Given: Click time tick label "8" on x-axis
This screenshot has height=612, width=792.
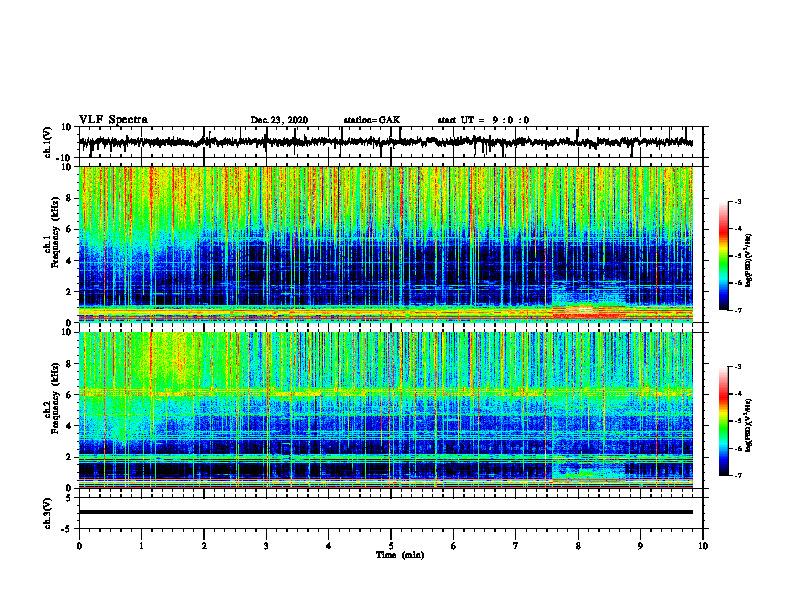Looking at the screenshot, I should click(578, 546).
